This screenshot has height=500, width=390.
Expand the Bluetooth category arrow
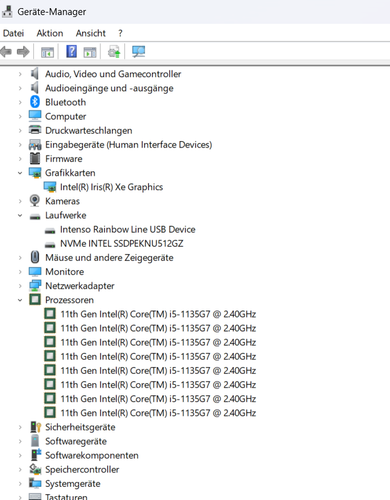(x=20, y=102)
